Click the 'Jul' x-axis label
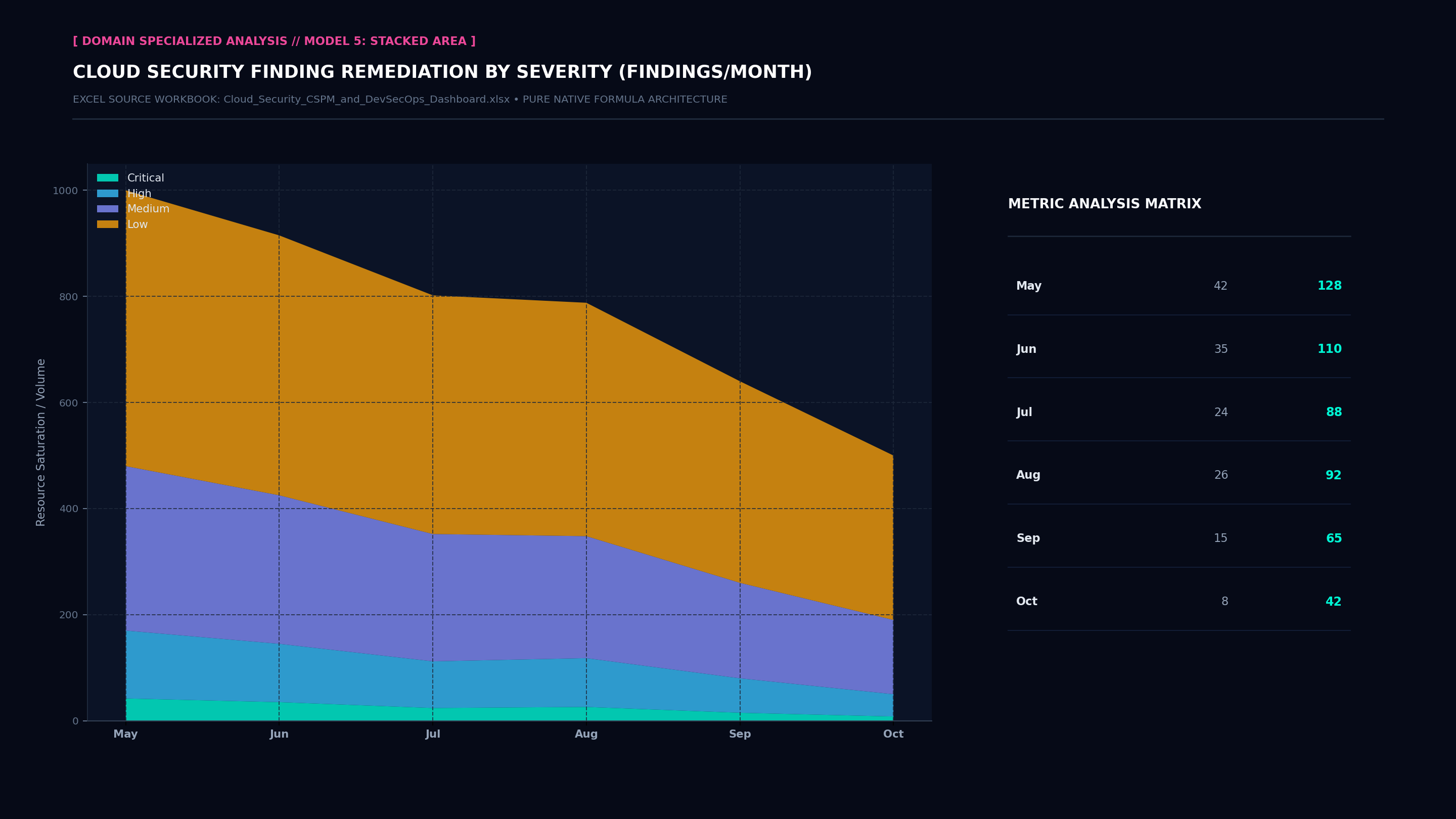Image resolution: width=1456 pixels, height=819 pixels. coord(433,734)
